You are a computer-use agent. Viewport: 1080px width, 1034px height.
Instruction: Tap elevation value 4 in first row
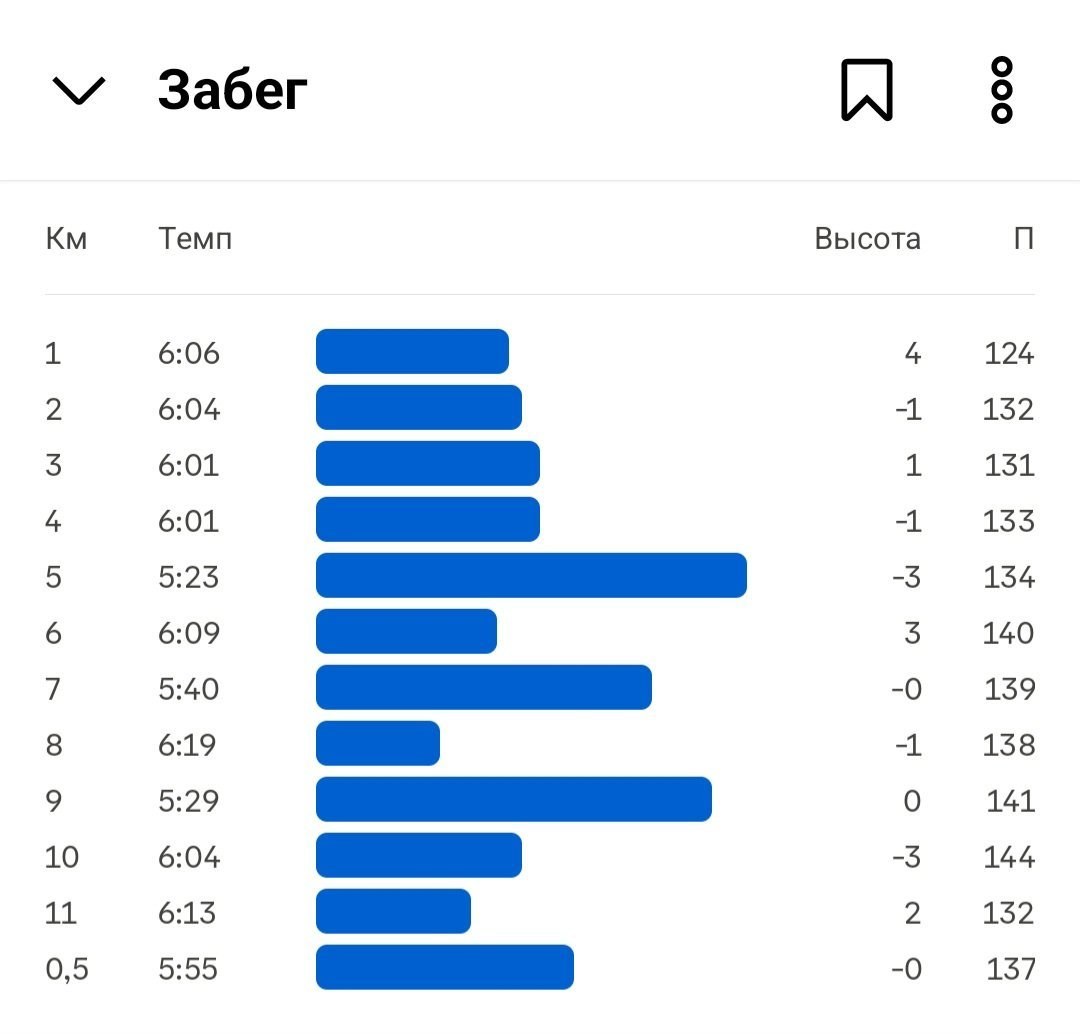click(913, 353)
